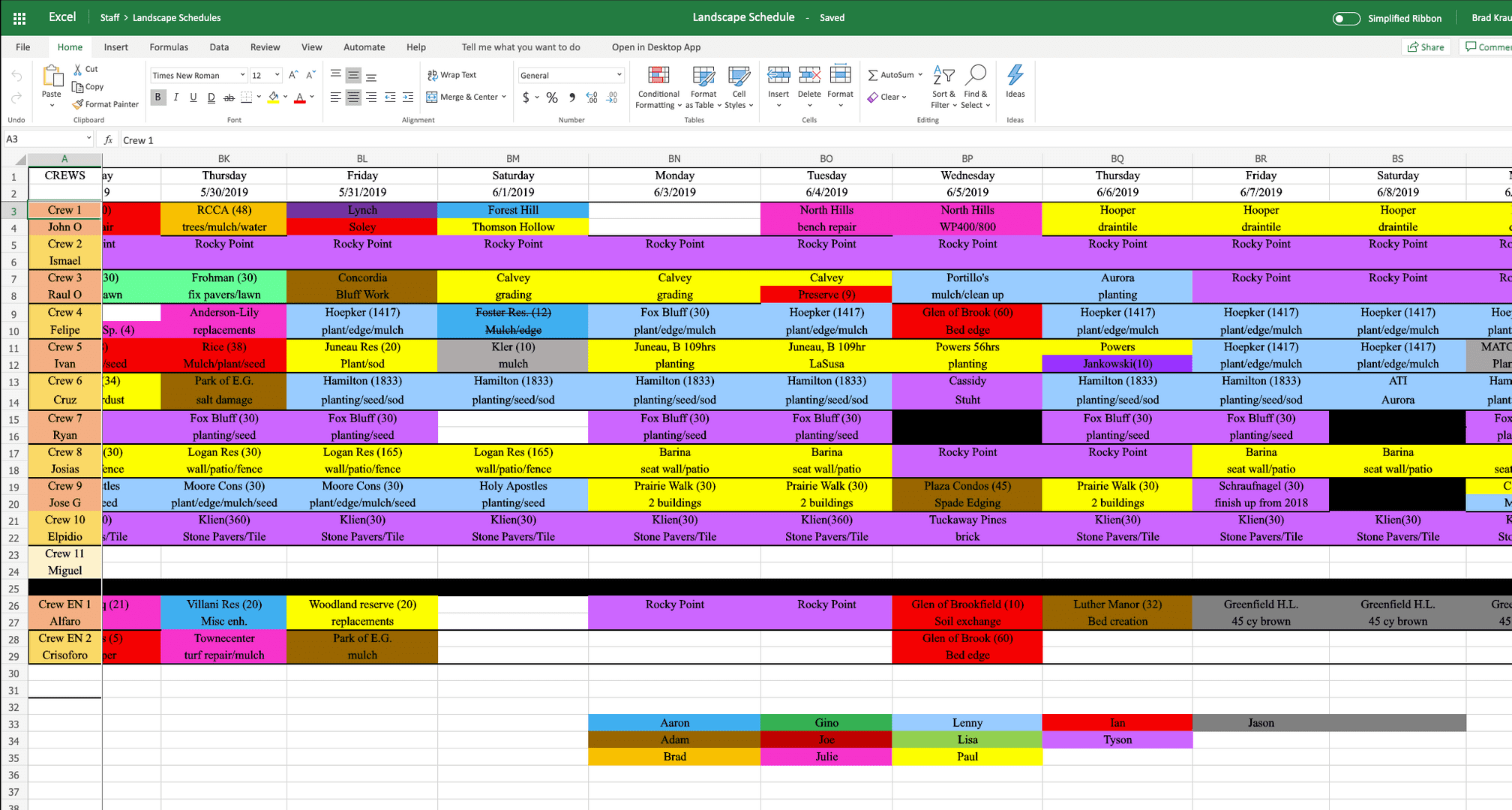Increase decimal places
The width and height of the screenshot is (1512, 810).
[x=592, y=97]
